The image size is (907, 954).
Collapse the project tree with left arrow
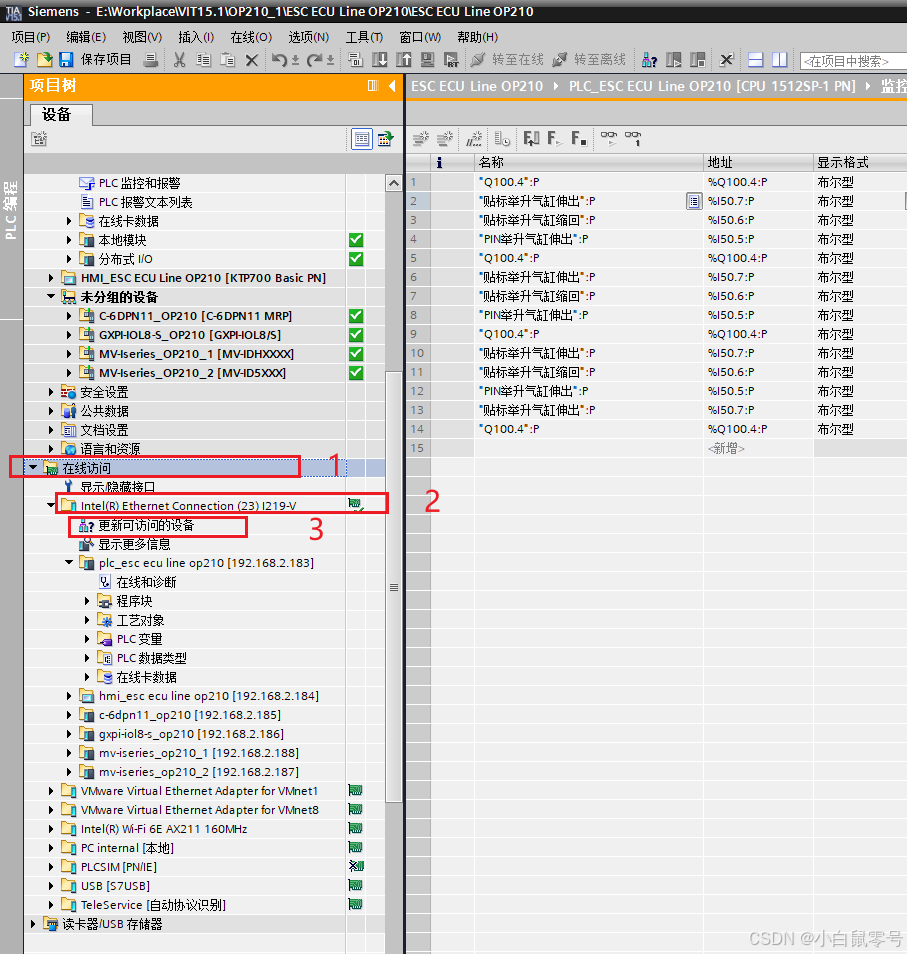tap(392, 86)
